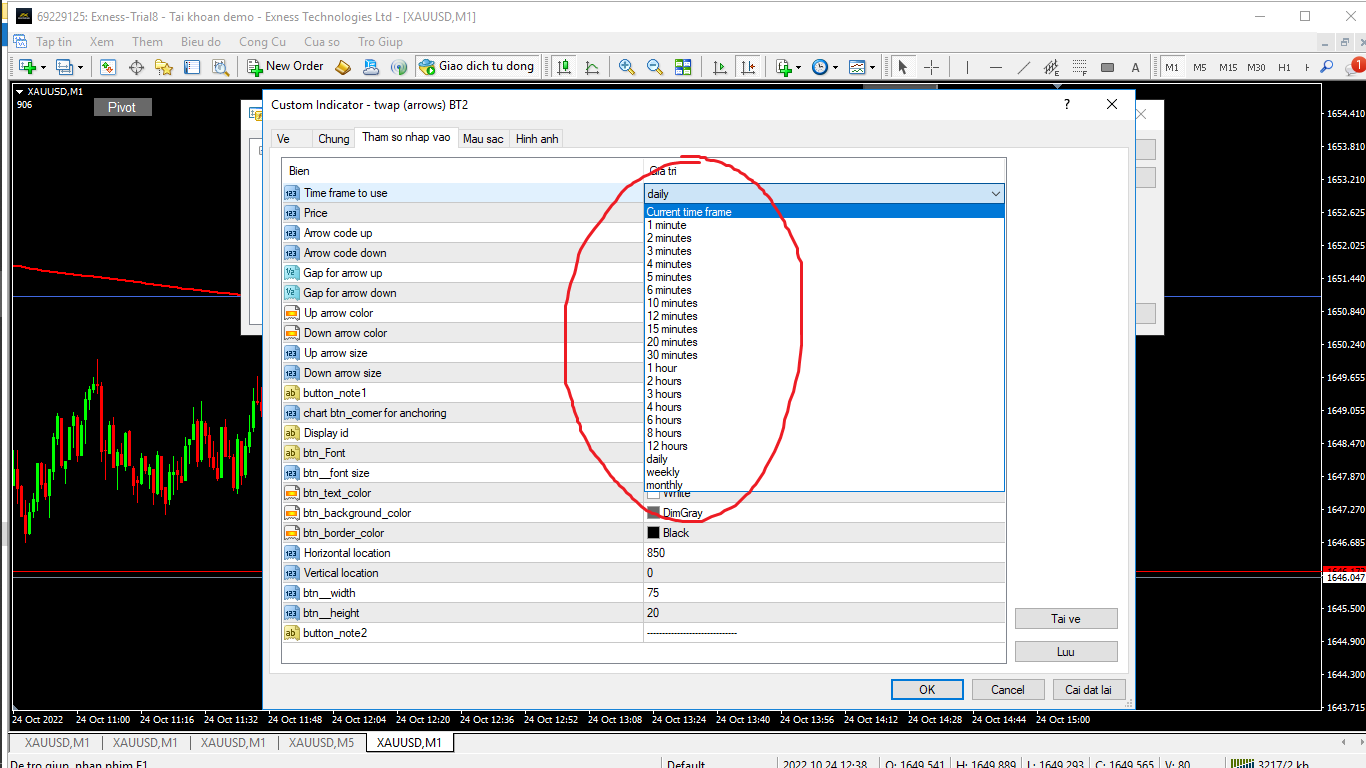Switch chart to line chart icon
Viewport: 1366px width, 768px height.
pyautogui.click(x=592, y=67)
